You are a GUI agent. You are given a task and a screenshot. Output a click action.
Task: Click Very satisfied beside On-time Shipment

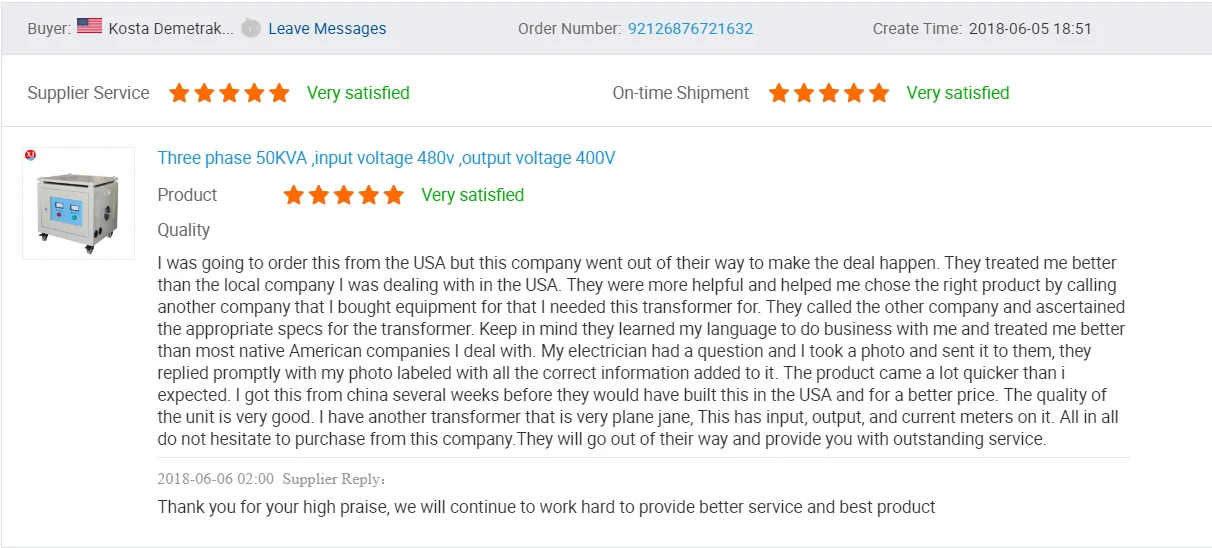click(958, 93)
